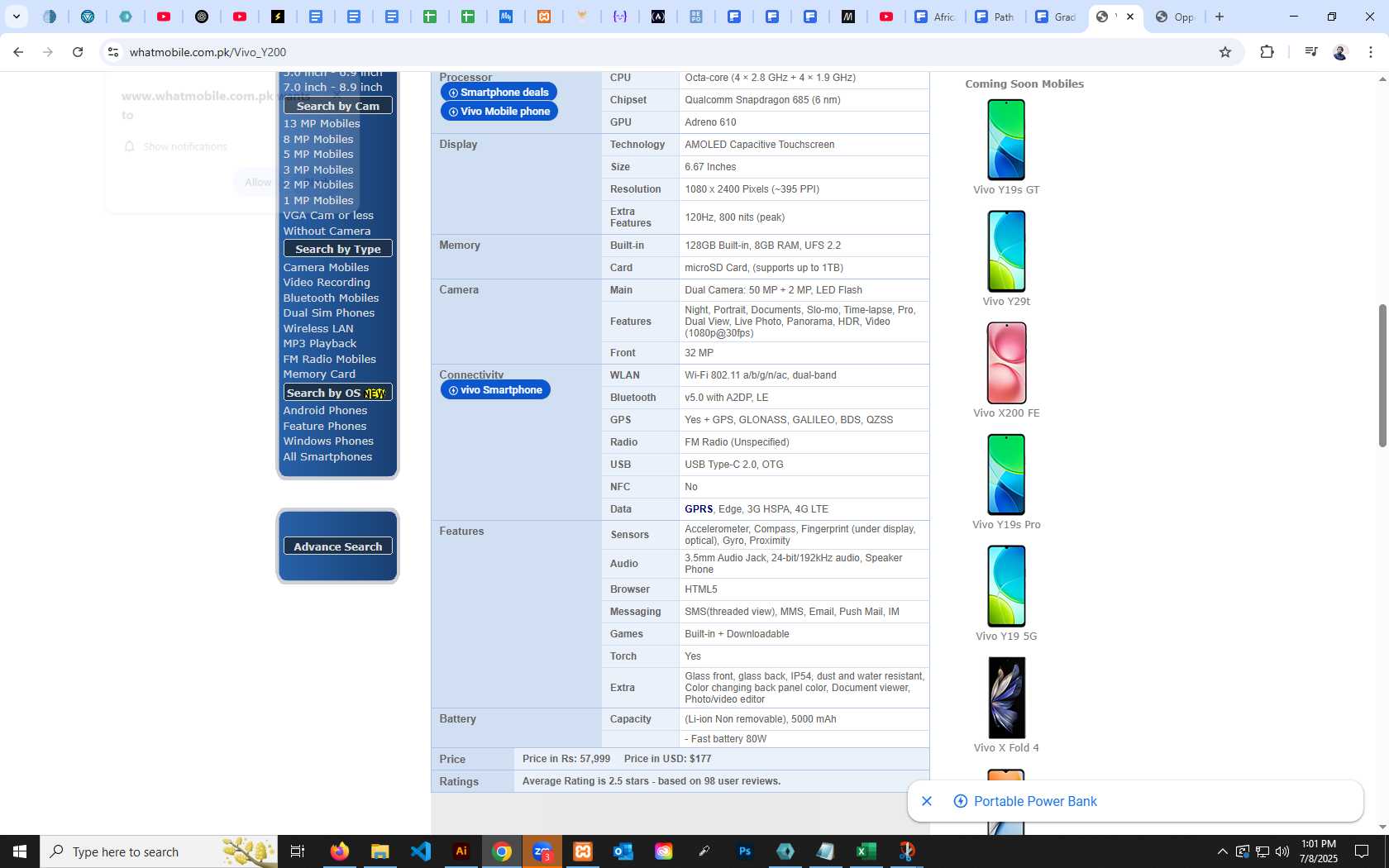Open Without Camera link
Viewport: 1389px width, 868px height.
click(327, 231)
